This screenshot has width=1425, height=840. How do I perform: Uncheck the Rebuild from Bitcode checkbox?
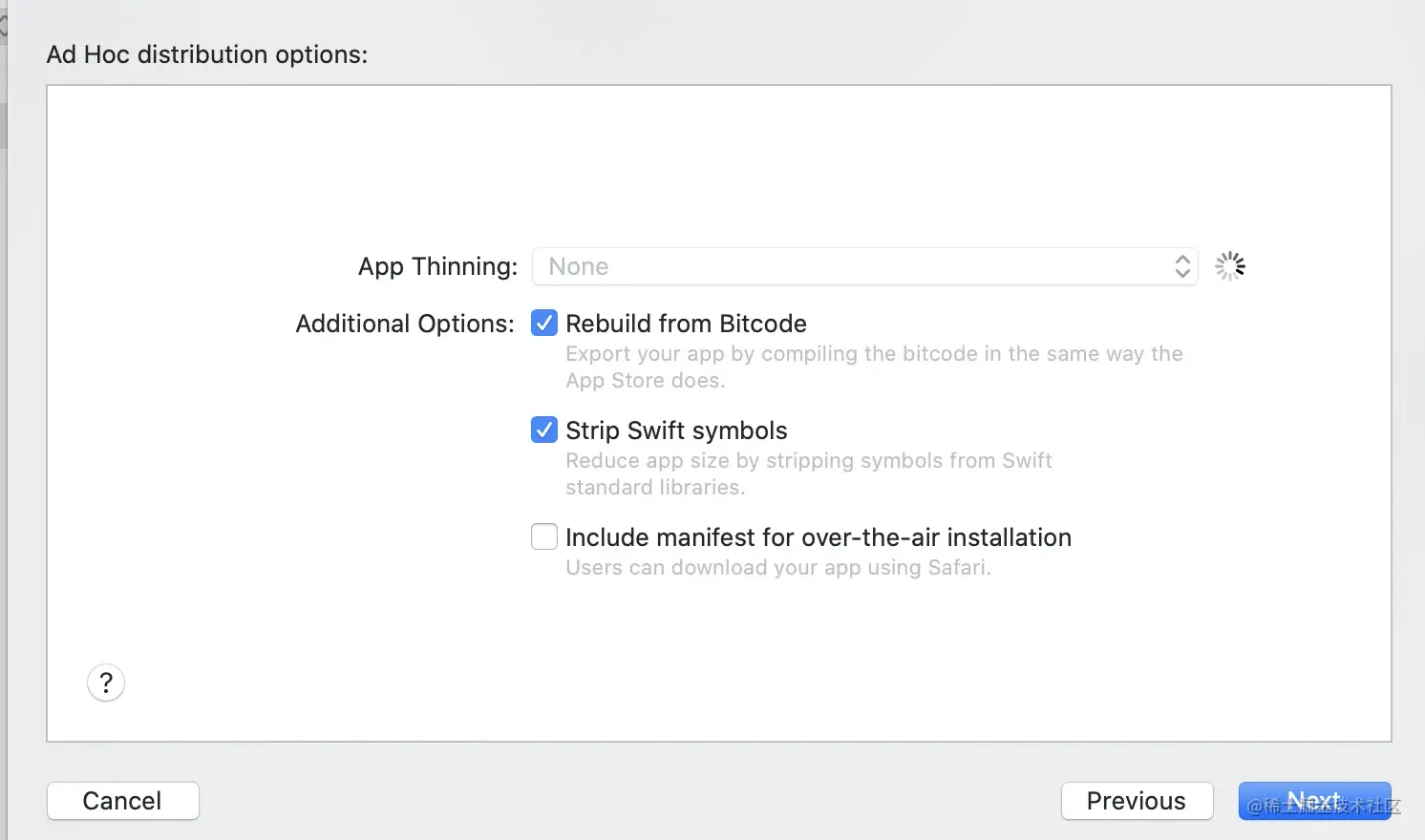click(x=544, y=324)
